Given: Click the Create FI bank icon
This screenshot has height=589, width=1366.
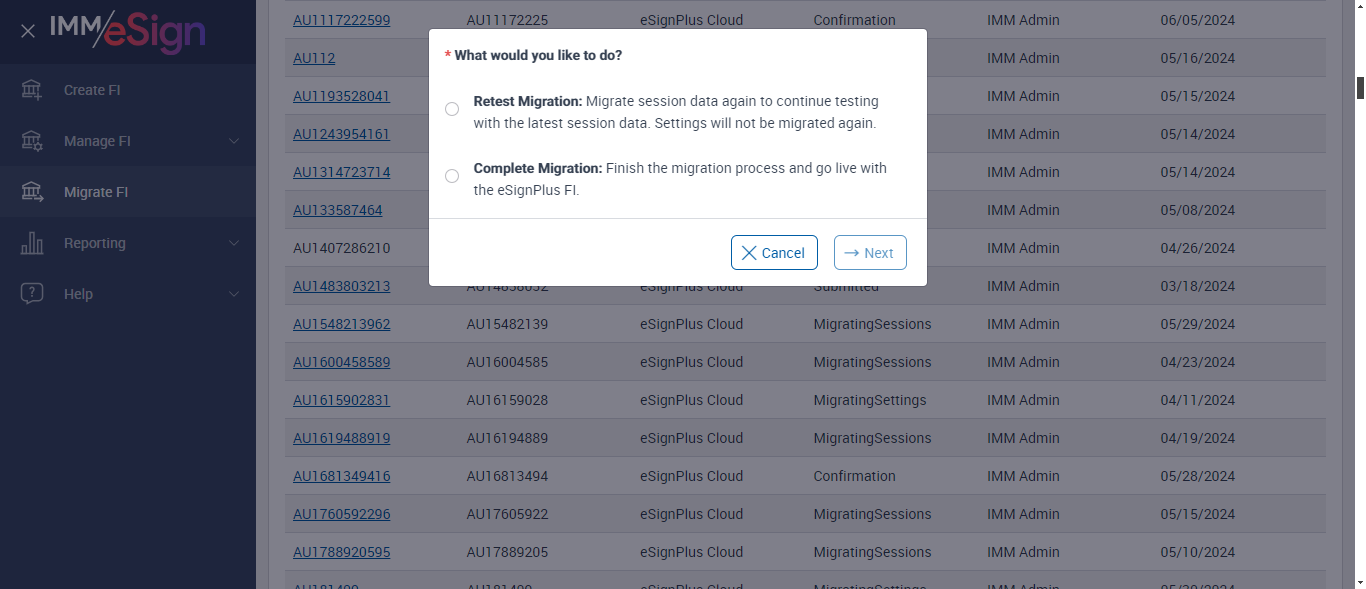Looking at the screenshot, I should (32, 90).
